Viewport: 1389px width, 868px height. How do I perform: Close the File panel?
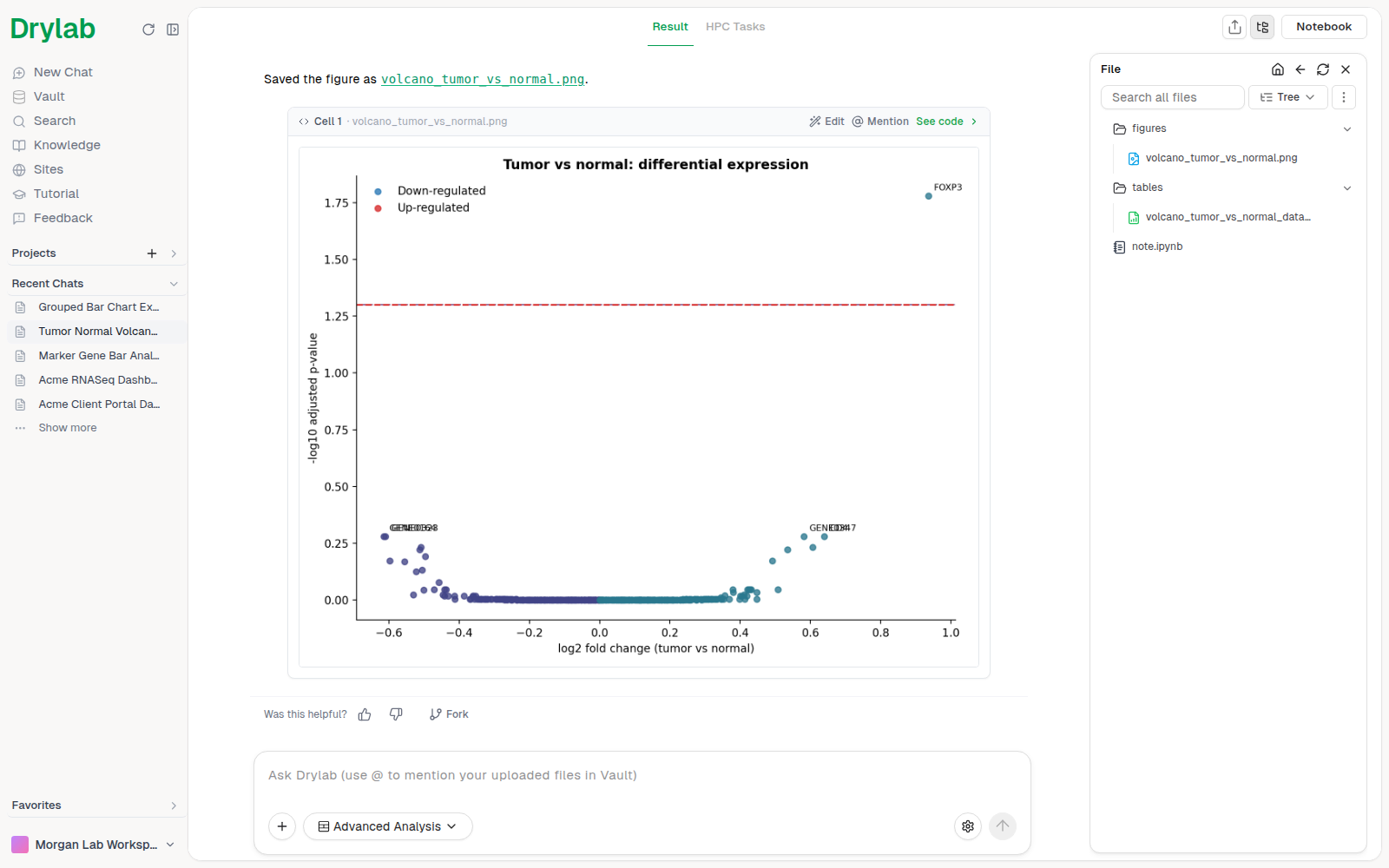click(1346, 69)
